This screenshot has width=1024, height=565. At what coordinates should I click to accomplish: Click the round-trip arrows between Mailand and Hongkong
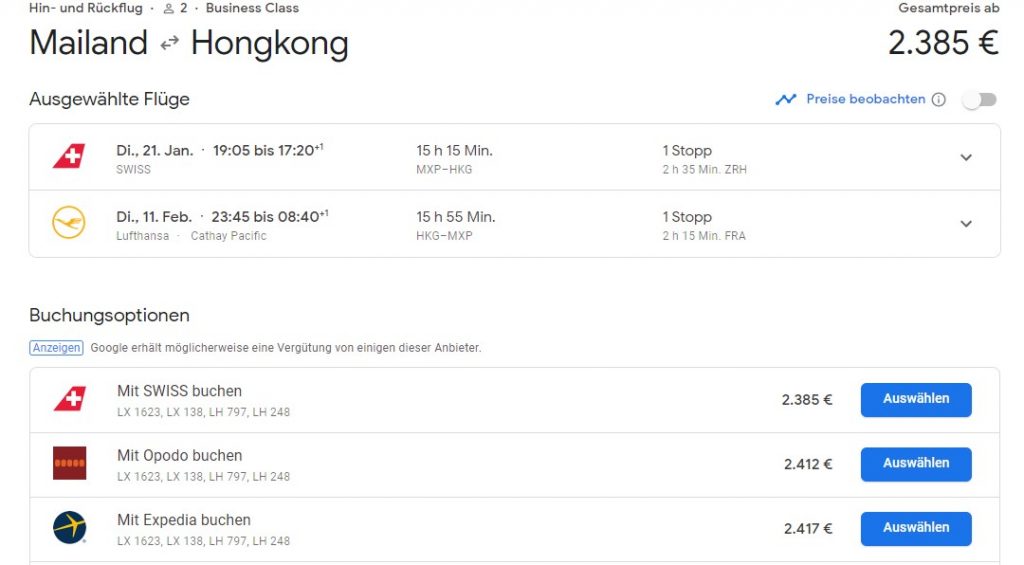[x=169, y=44]
